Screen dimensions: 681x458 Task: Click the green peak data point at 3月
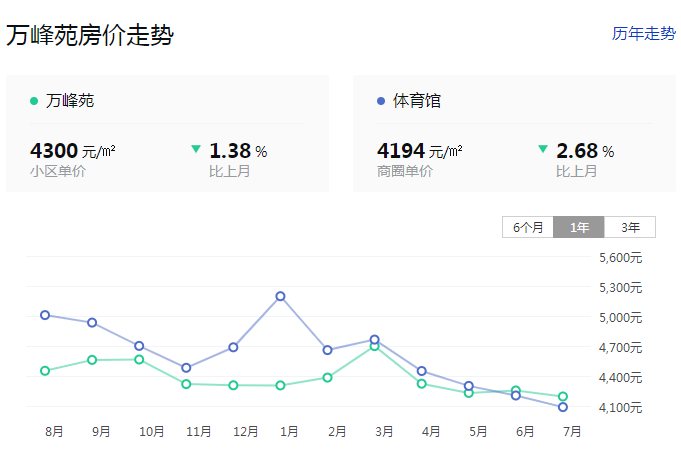[375, 346]
